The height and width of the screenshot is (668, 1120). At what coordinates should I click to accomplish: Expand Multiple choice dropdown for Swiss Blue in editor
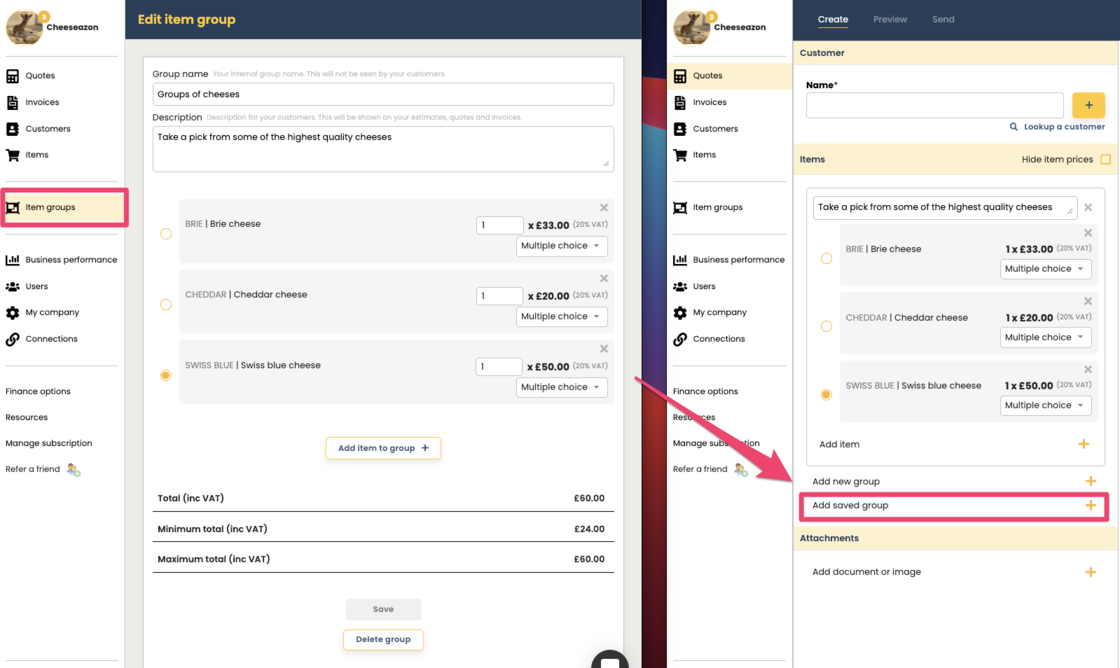(561, 387)
